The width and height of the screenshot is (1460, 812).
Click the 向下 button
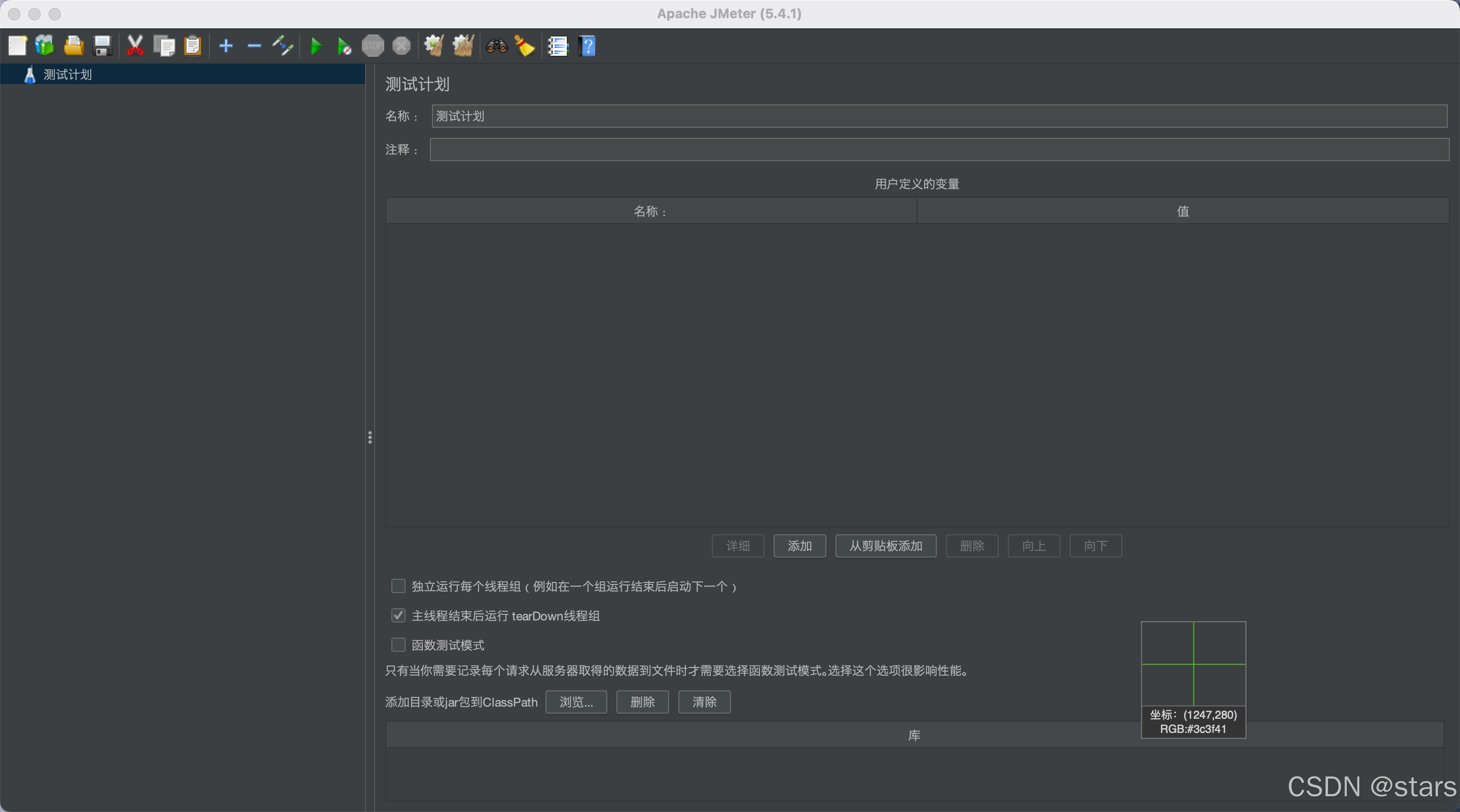point(1096,546)
